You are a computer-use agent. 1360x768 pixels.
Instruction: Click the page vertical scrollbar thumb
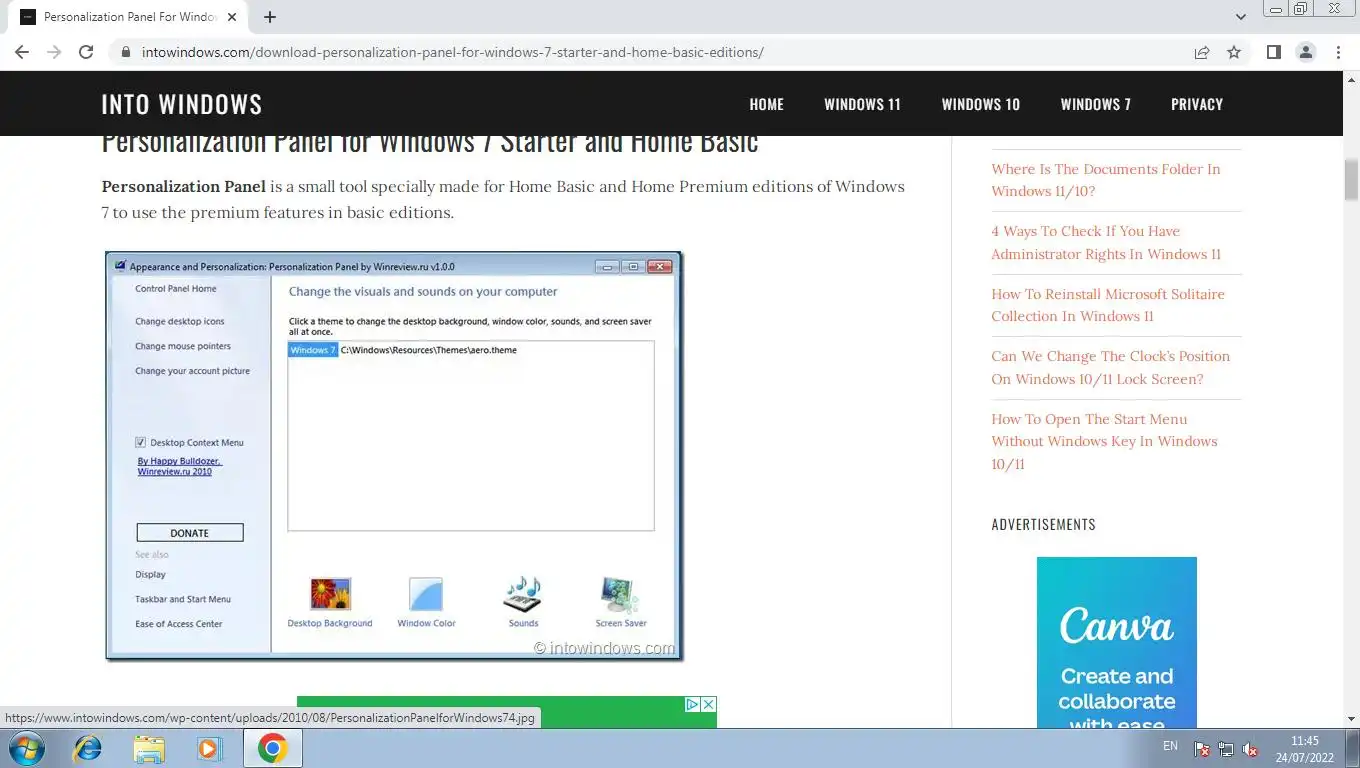(x=1351, y=180)
